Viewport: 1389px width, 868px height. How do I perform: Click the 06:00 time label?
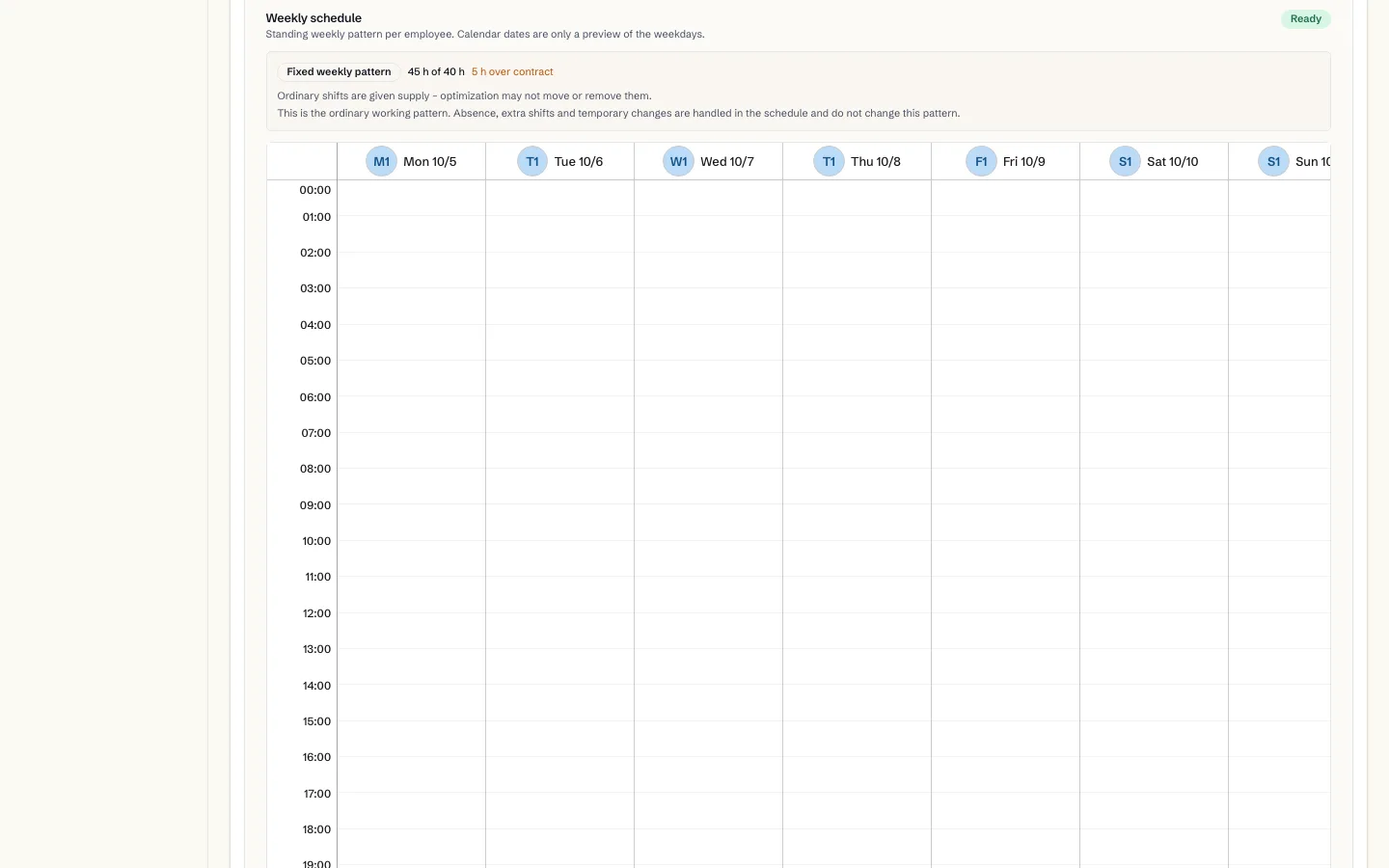[x=314, y=397]
